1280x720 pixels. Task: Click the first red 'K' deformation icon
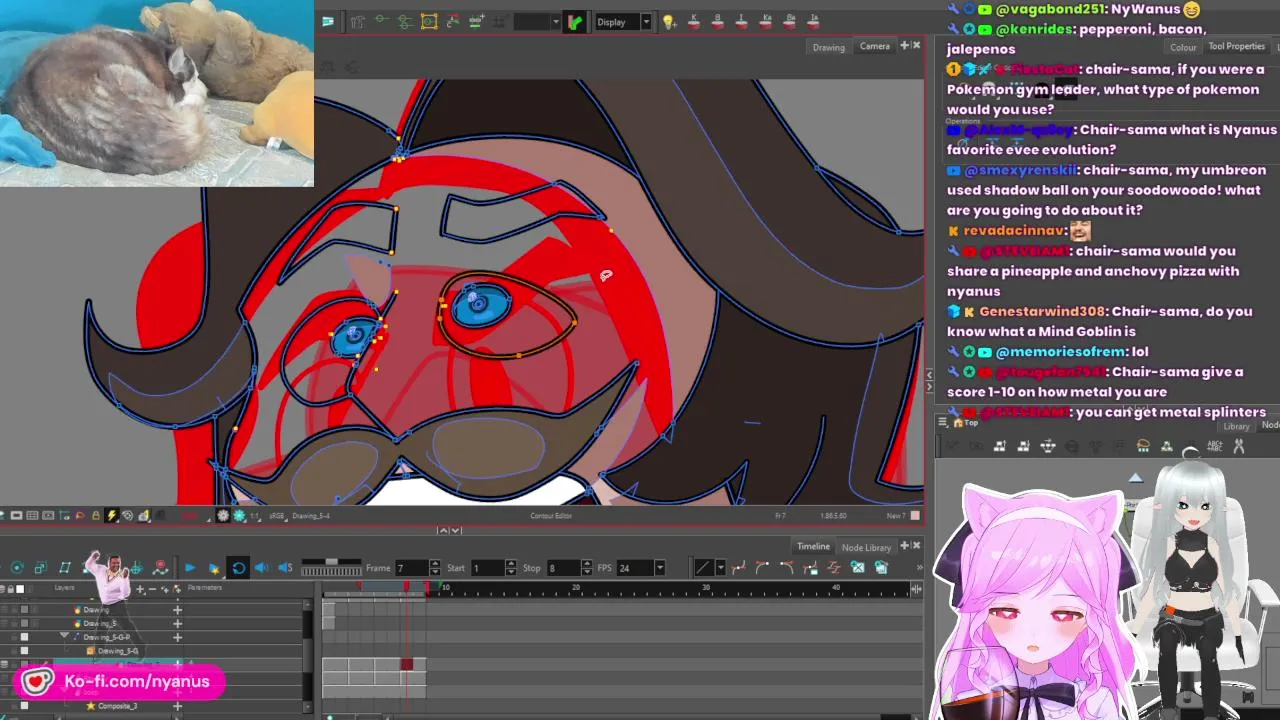(x=693, y=22)
